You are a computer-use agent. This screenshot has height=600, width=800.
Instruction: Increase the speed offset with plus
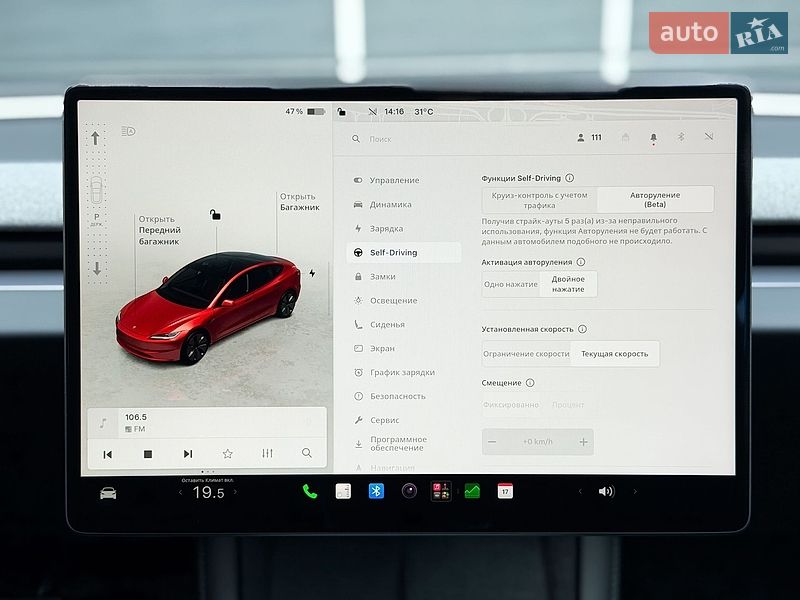click(583, 442)
